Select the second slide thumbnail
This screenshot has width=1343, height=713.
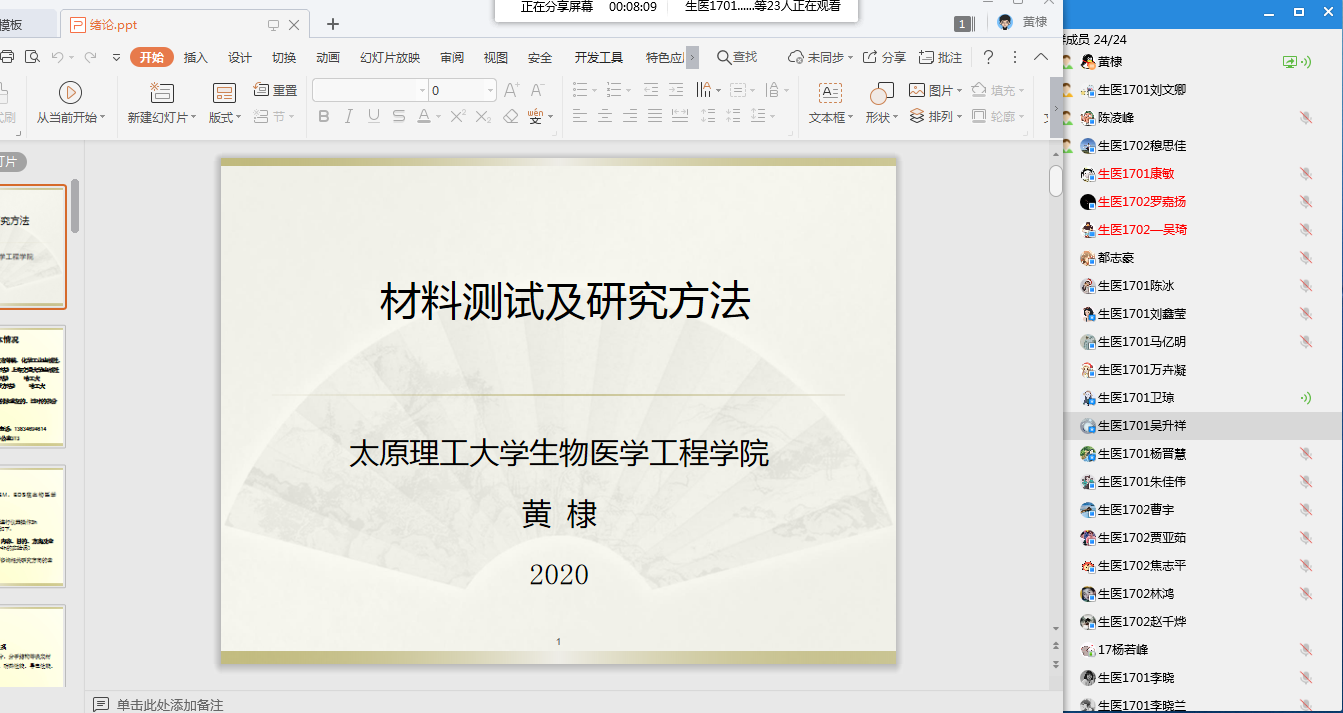[32, 386]
